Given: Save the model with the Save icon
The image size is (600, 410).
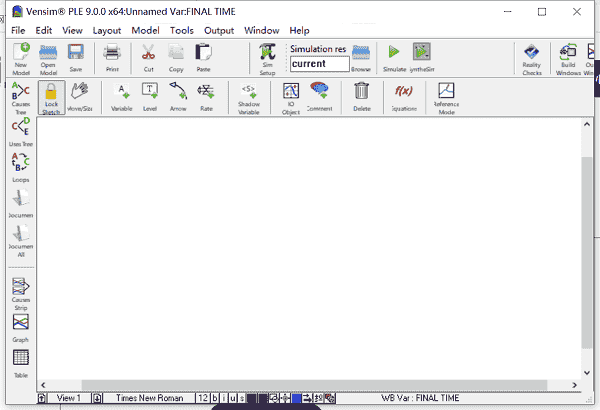Looking at the screenshot, I should (76, 58).
